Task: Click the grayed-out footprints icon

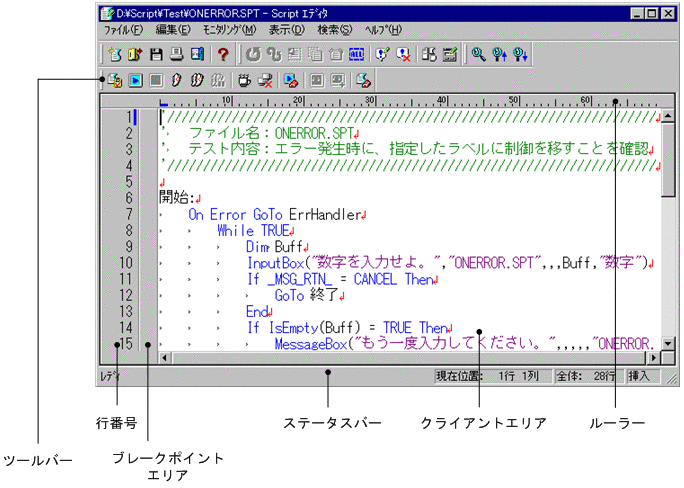Action: pyautogui.click(x=218, y=80)
